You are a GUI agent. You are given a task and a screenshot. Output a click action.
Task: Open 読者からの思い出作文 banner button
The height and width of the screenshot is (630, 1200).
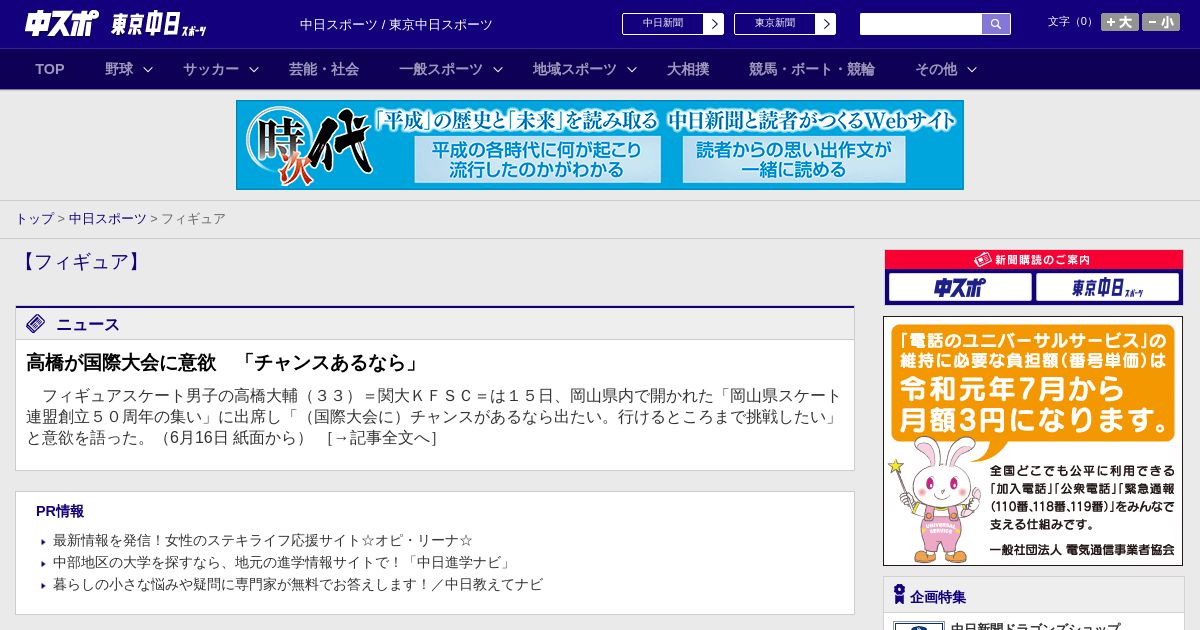coord(794,159)
